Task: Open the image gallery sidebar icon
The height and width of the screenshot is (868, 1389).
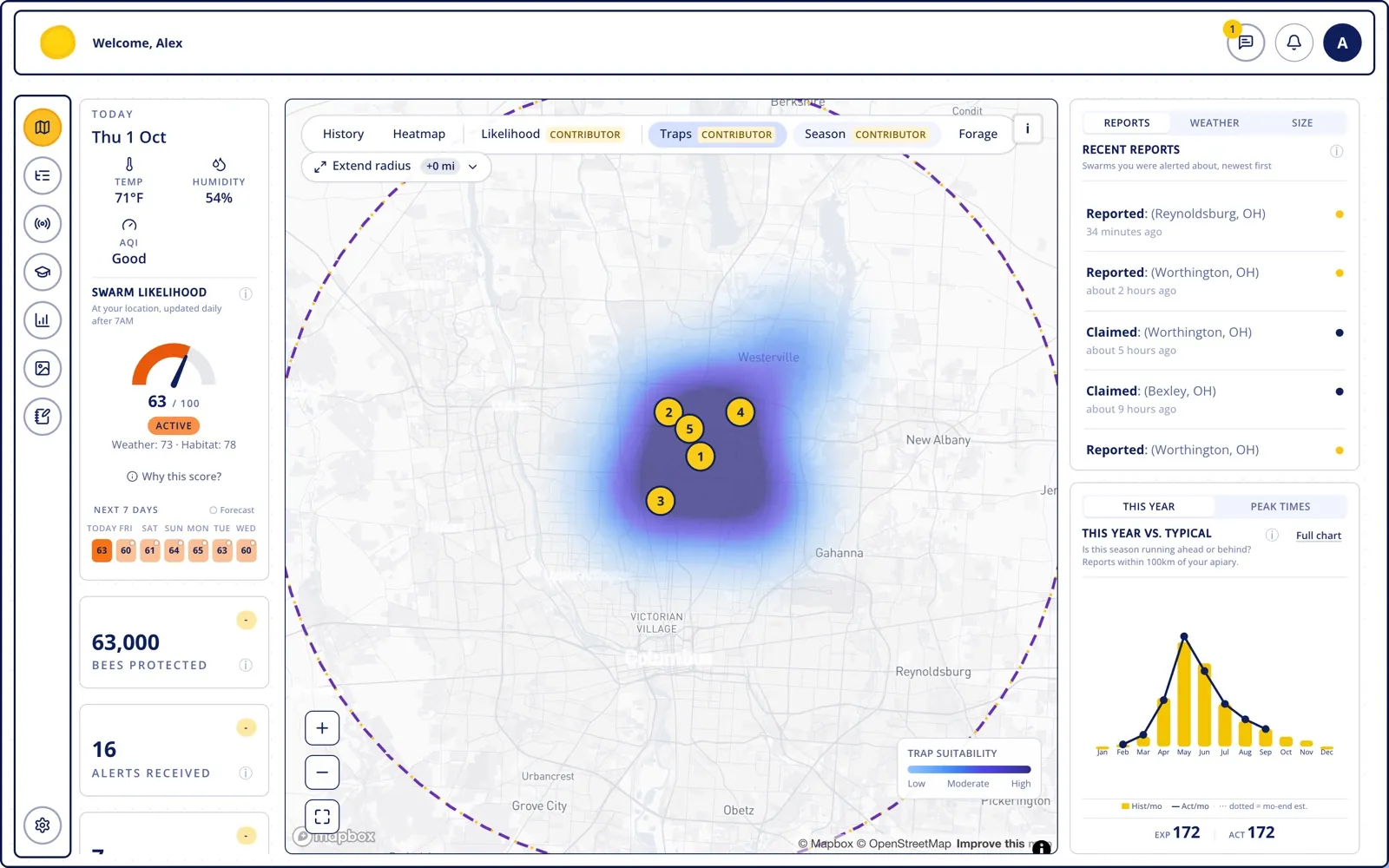Action: point(43,368)
